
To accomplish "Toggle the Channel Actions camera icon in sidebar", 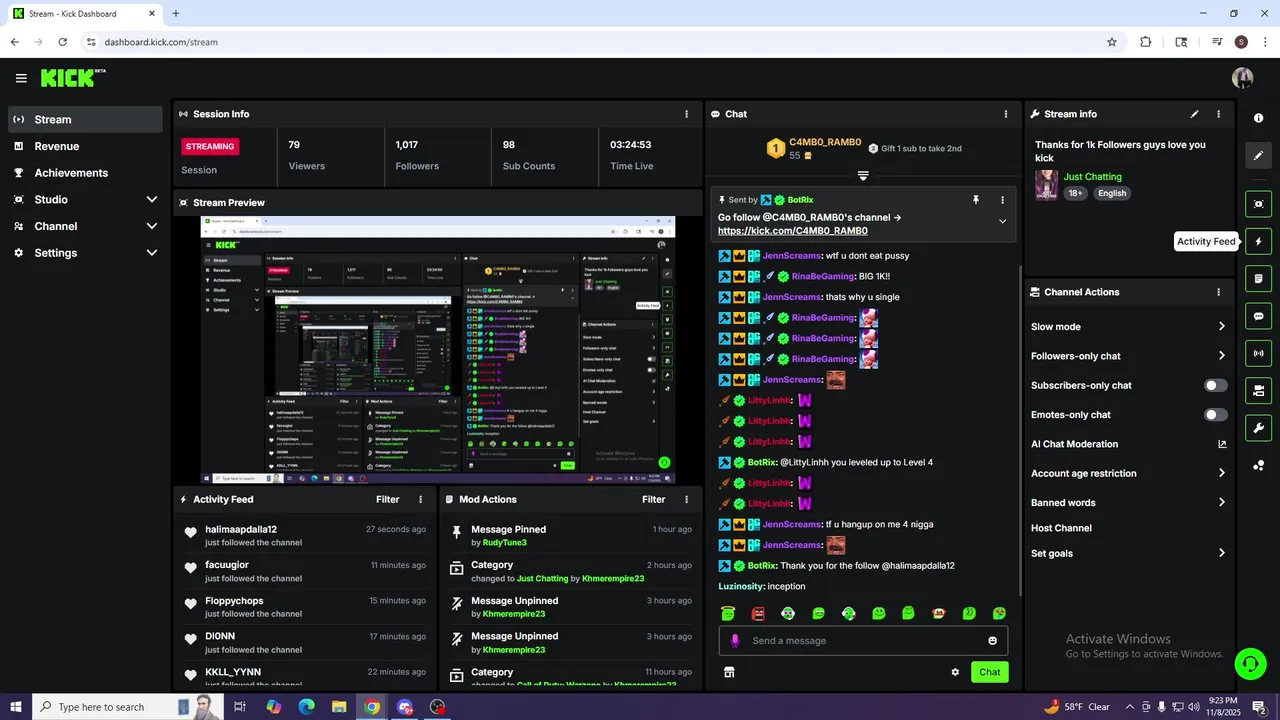I will [x=1258, y=390].
